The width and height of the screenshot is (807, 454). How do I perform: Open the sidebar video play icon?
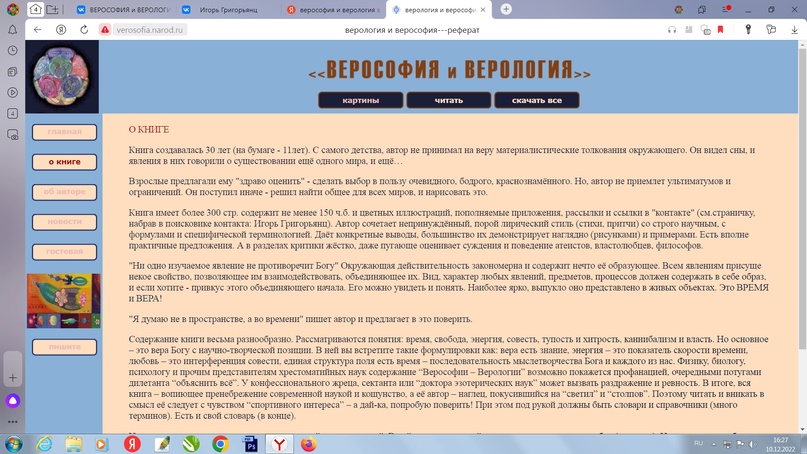click(12, 93)
